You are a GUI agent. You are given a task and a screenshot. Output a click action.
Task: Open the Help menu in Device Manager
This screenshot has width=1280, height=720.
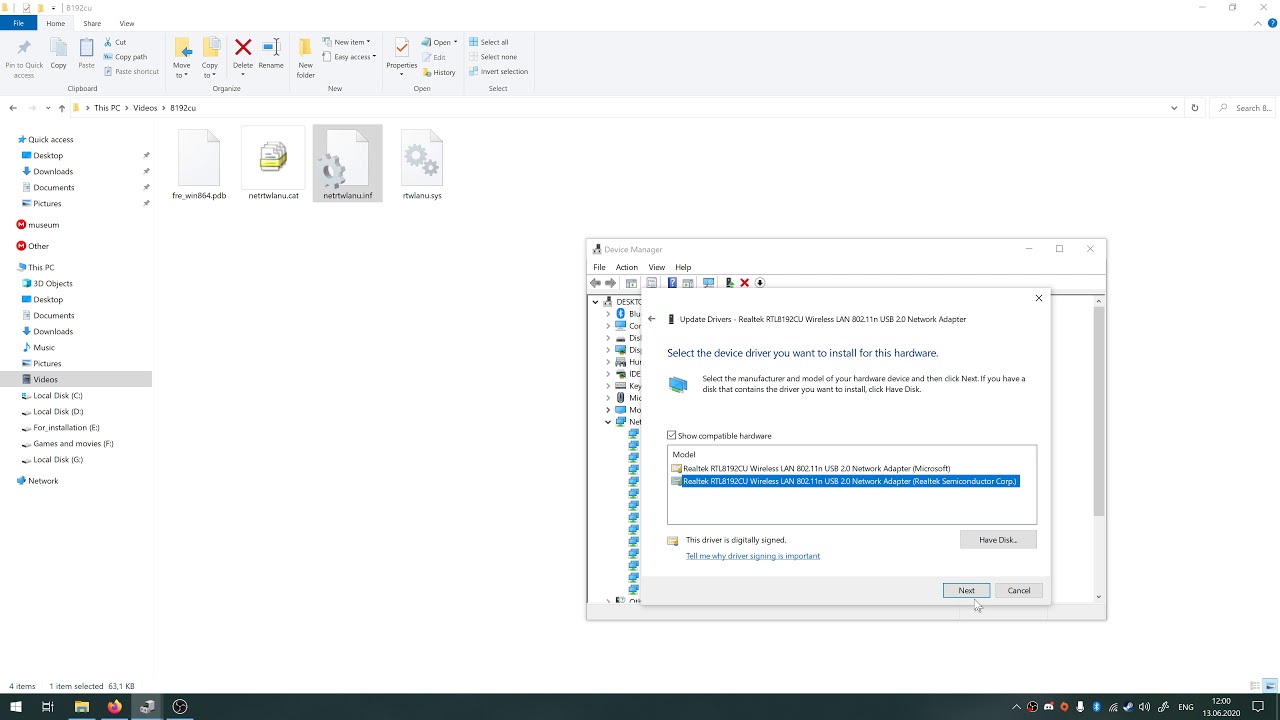[x=683, y=267]
